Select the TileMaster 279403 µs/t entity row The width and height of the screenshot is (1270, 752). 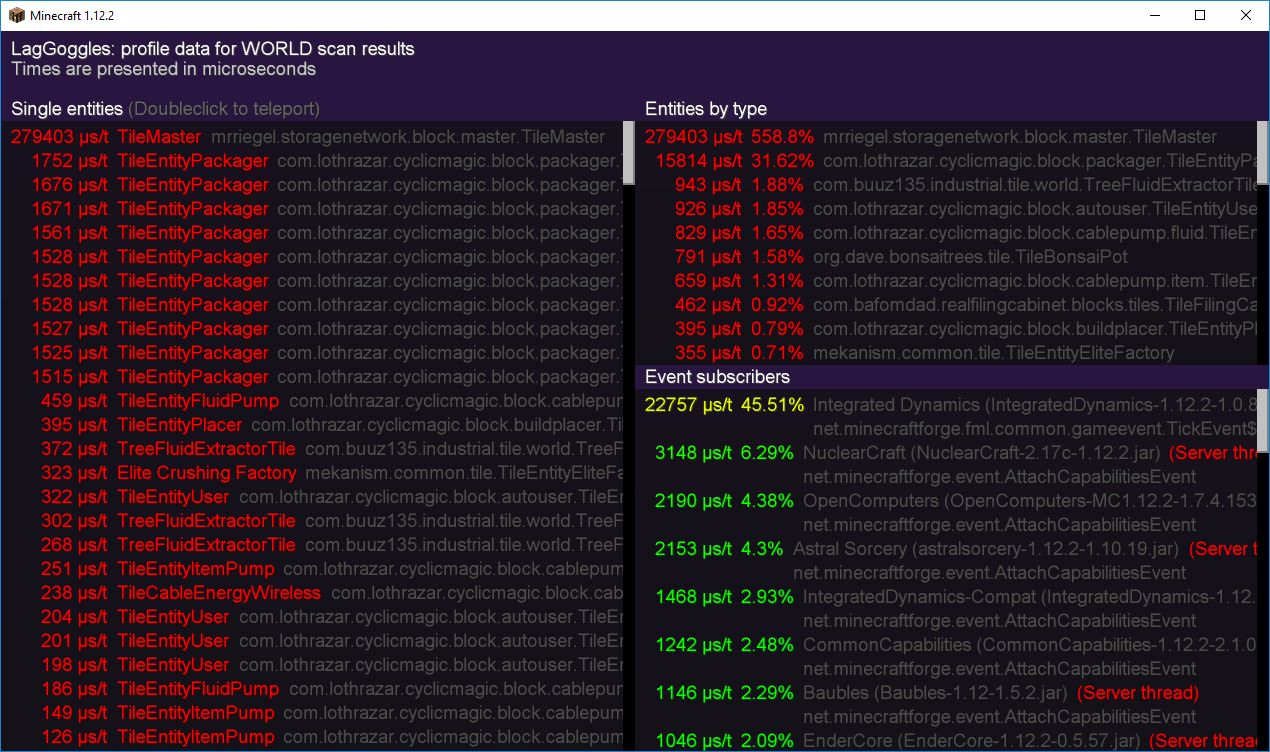coord(312,137)
